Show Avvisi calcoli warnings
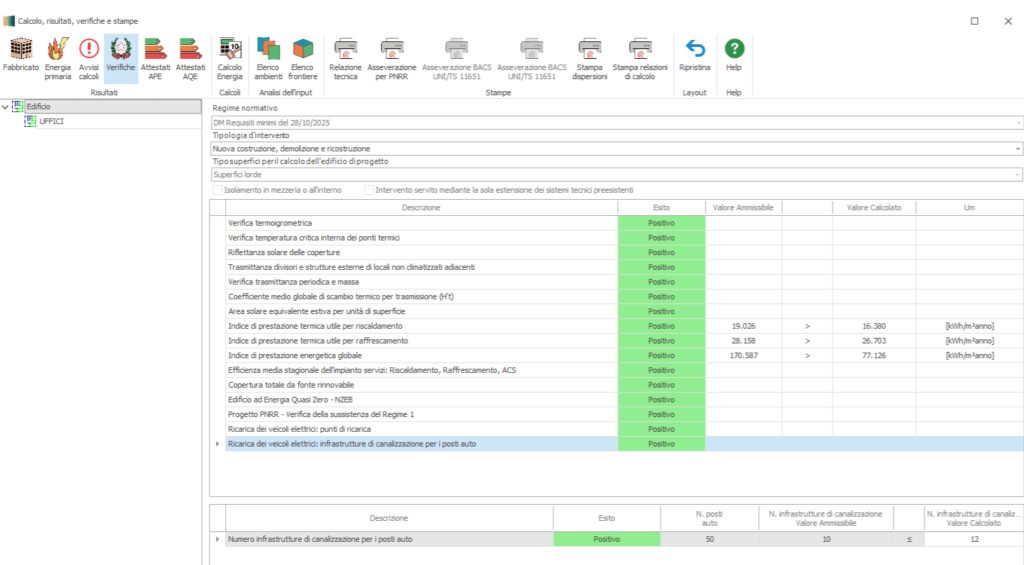Screen dimensions: 1024x565 coord(89,50)
